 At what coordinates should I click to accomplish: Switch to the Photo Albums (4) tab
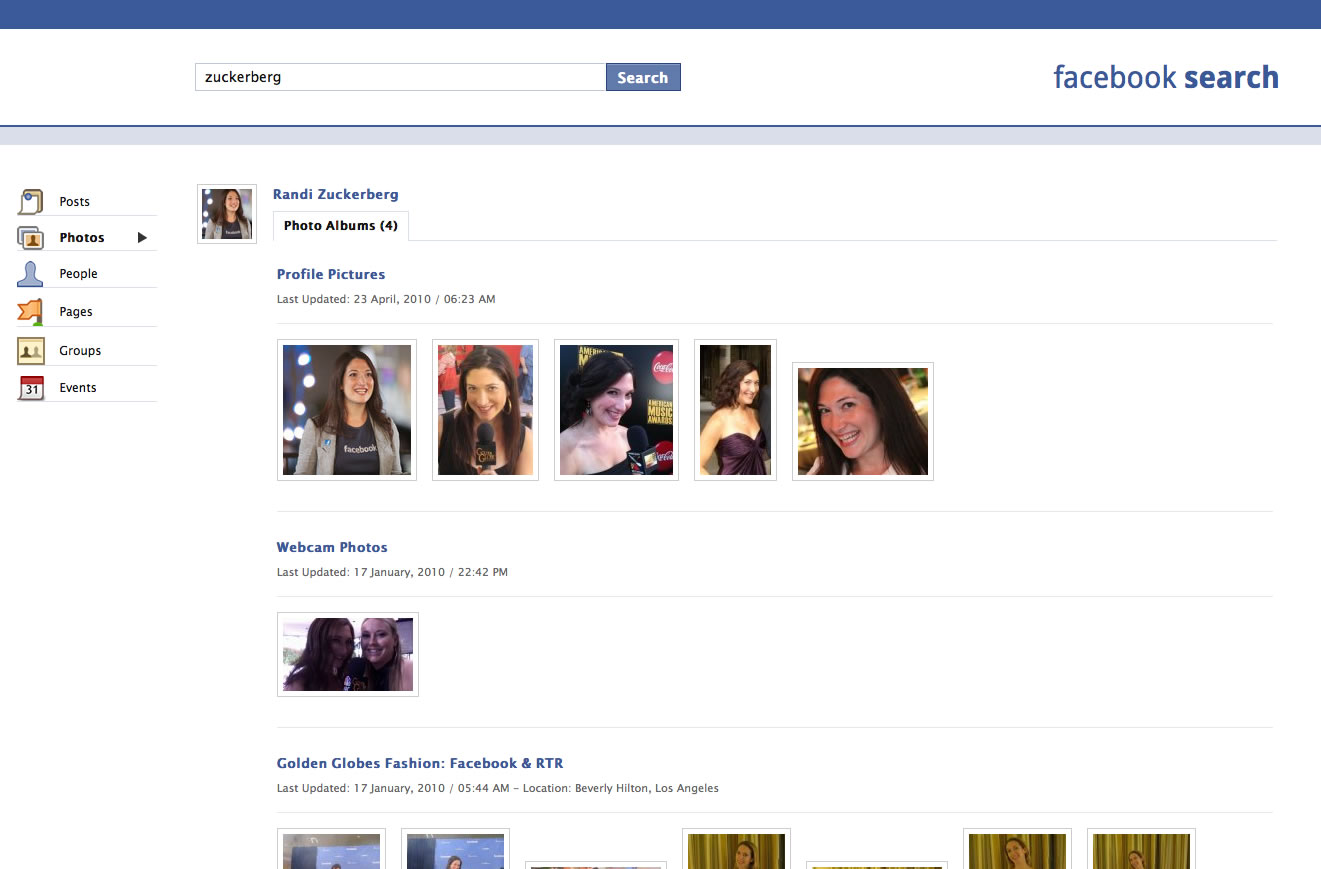341,226
